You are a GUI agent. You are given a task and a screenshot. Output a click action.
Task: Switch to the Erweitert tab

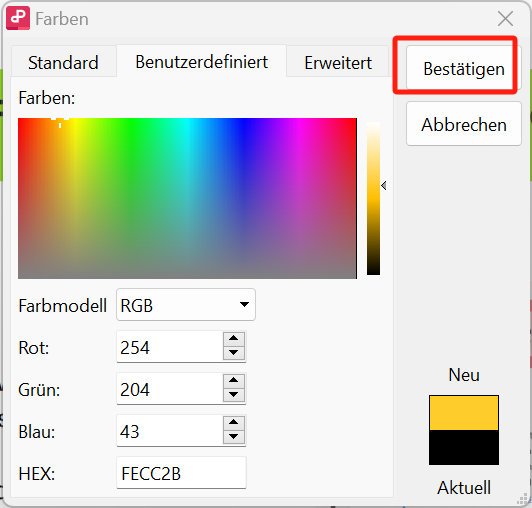338,62
